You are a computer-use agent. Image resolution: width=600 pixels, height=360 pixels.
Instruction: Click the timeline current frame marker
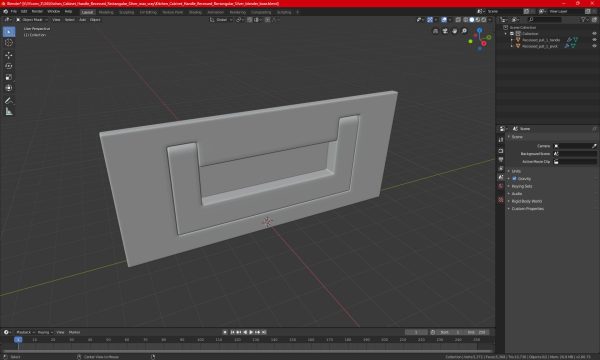(18, 339)
